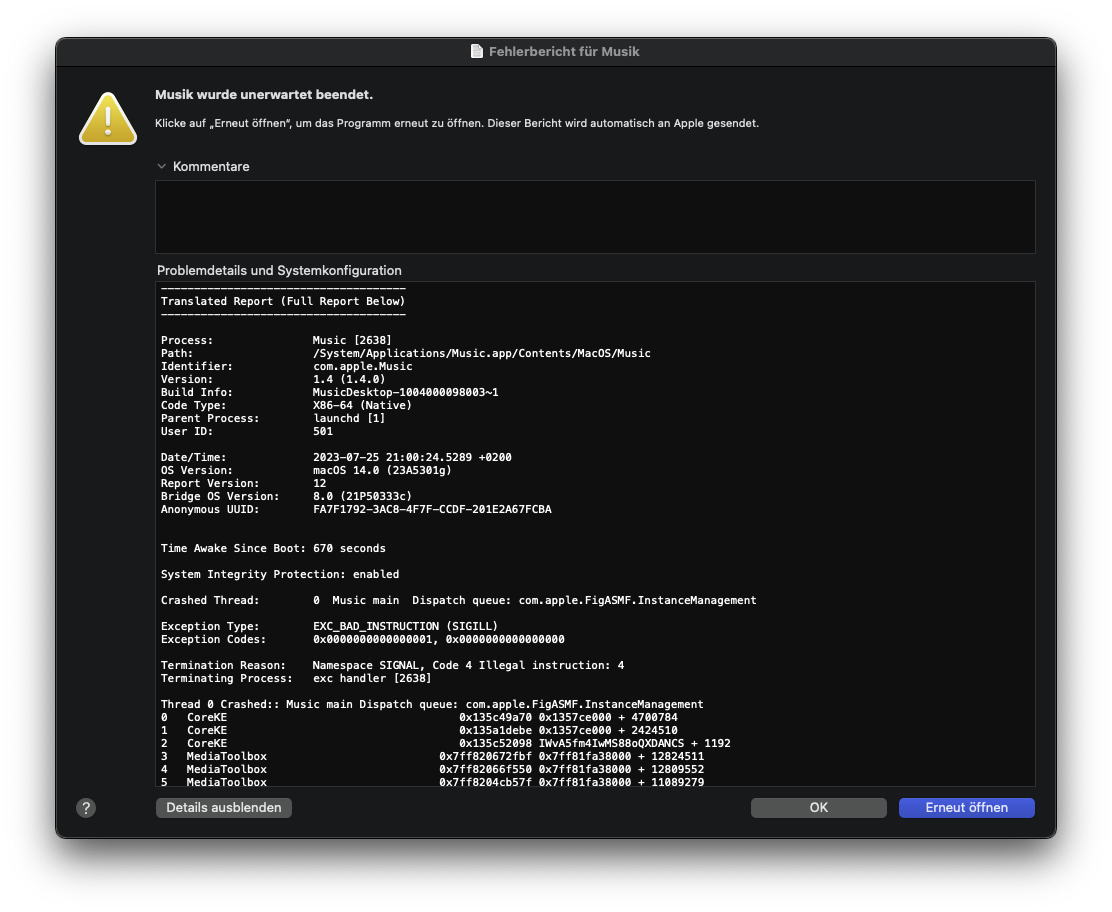1112x912 pixels.
Task: Click the Time Awake Since Boot line
Action: [x=273, y=548]
